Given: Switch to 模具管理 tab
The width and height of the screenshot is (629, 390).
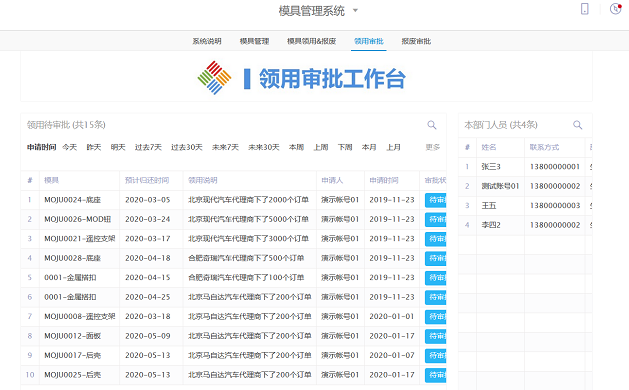Looking at the screenshot, I should tap(254, 41).
